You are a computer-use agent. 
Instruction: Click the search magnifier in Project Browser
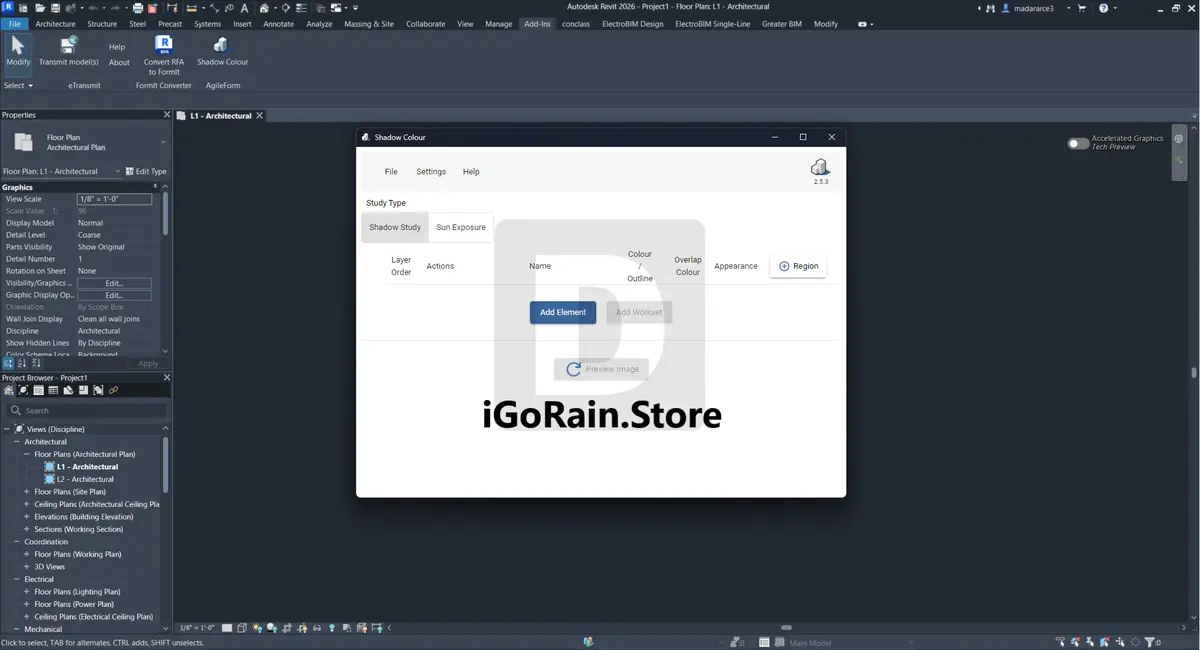(16, 411)
